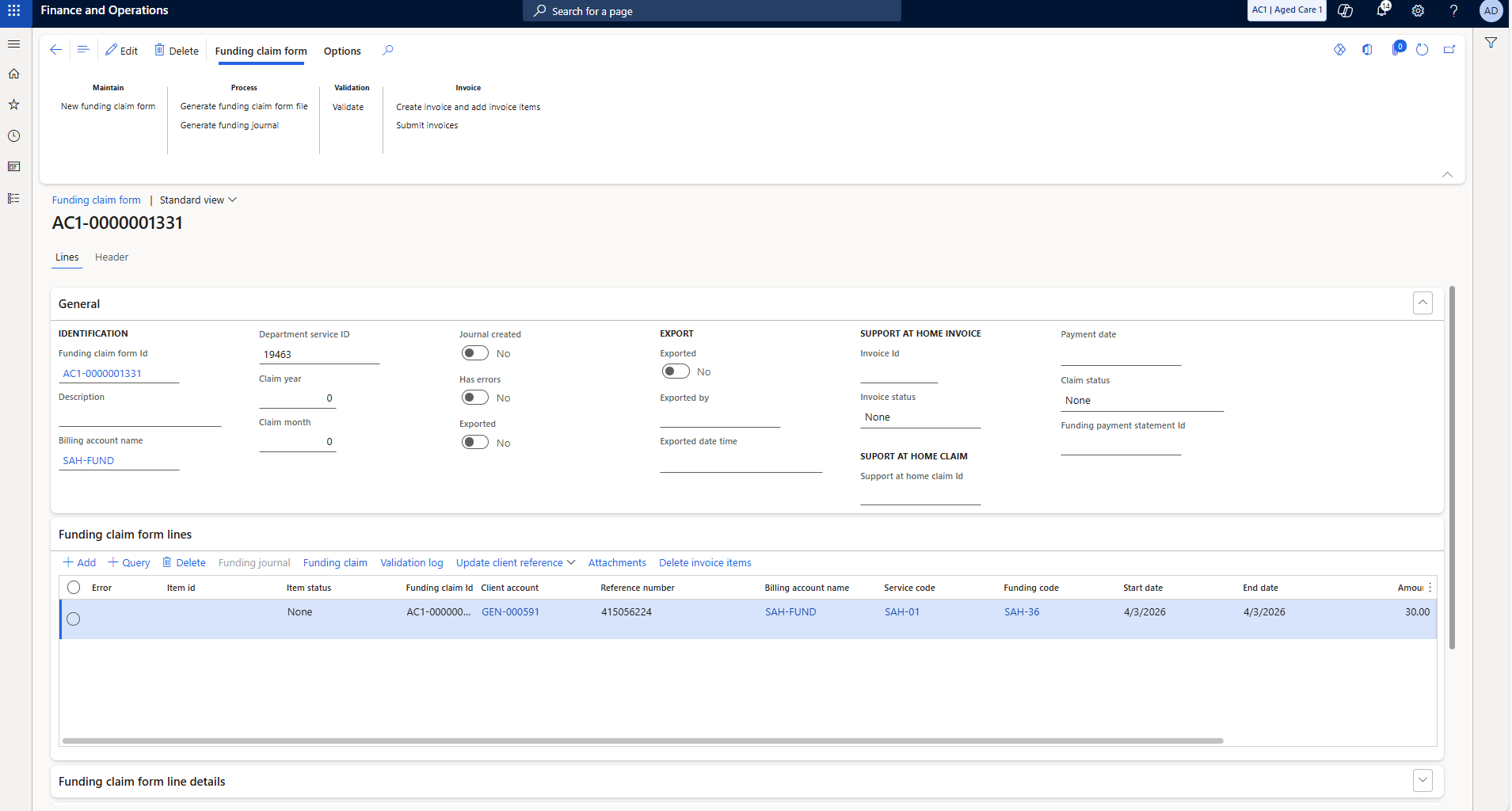Open the SAH-36 funding code link
Screen dimensions: 1512x811
(x=1022, y=612)
